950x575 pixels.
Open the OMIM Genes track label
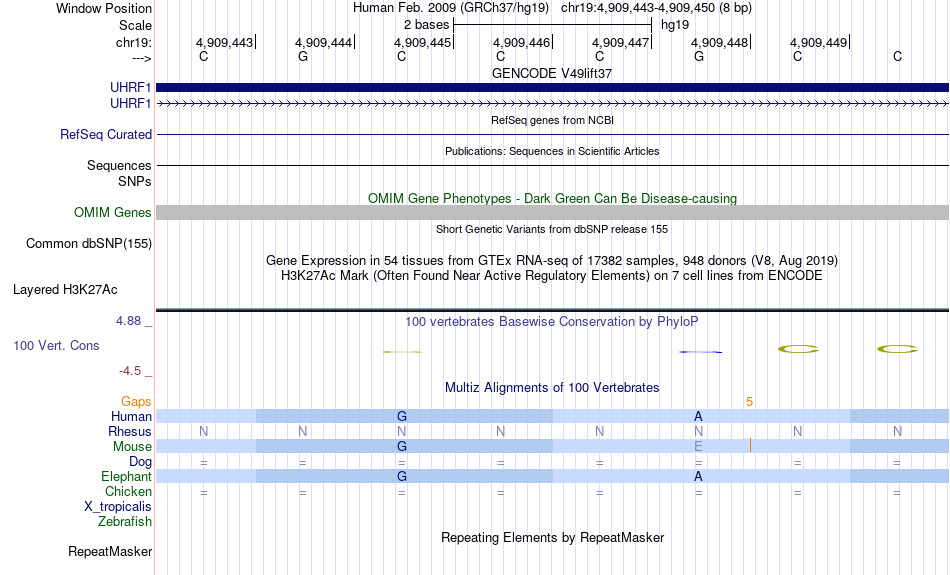[x=113, y=213]
